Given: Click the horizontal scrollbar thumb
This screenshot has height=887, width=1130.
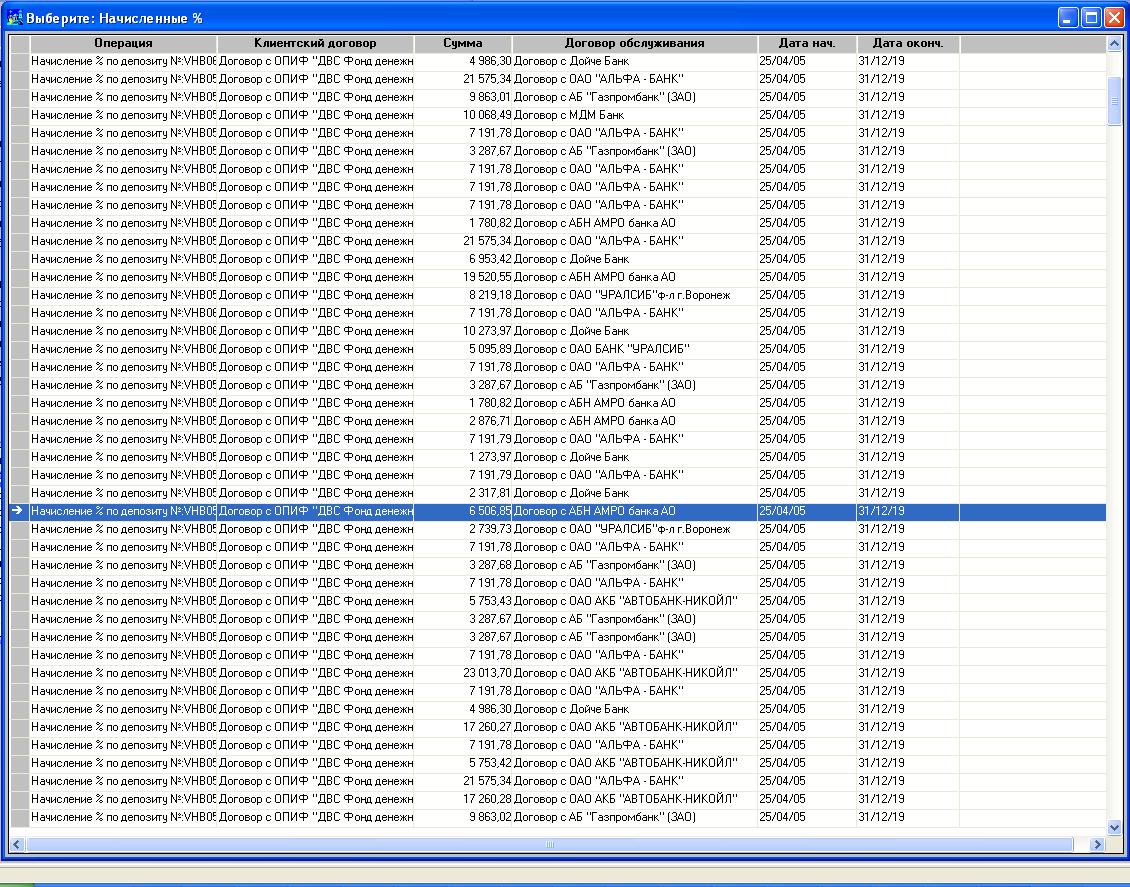Looking at the screenshot, I should (549, 844).
